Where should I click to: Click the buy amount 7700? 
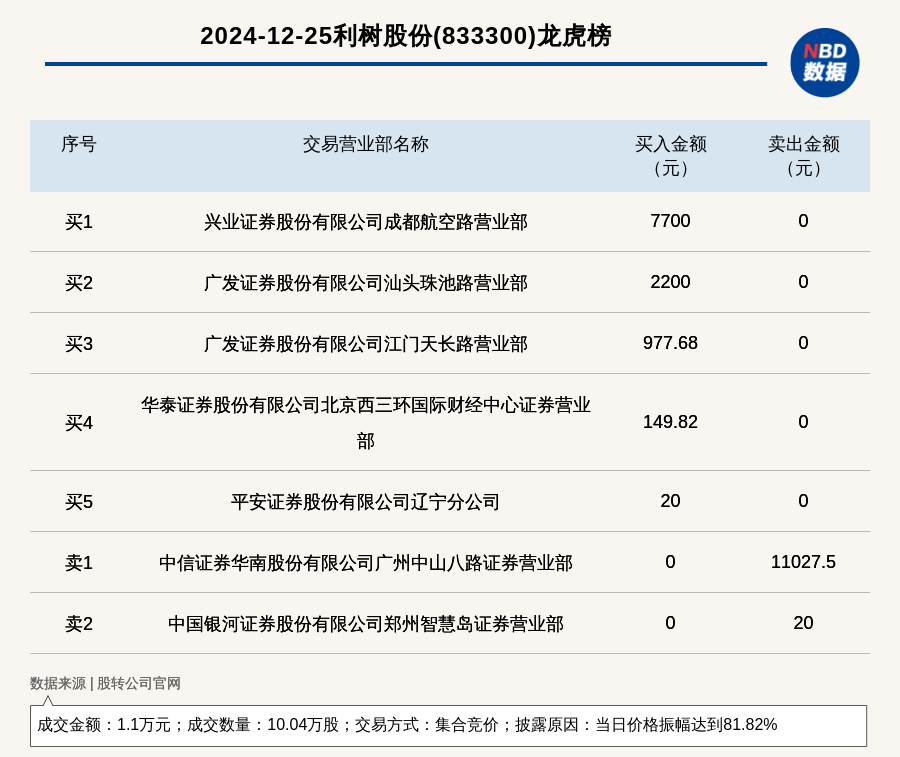point(670,221)
